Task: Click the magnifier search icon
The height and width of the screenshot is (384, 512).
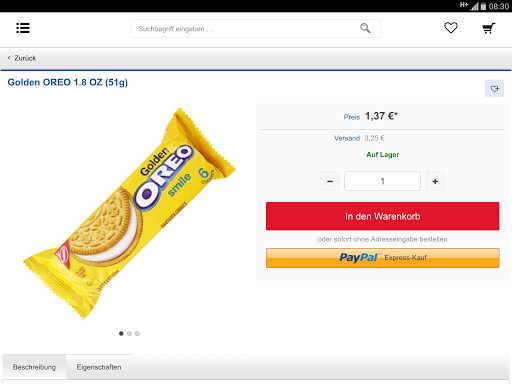Action: [x=365, y=28]
